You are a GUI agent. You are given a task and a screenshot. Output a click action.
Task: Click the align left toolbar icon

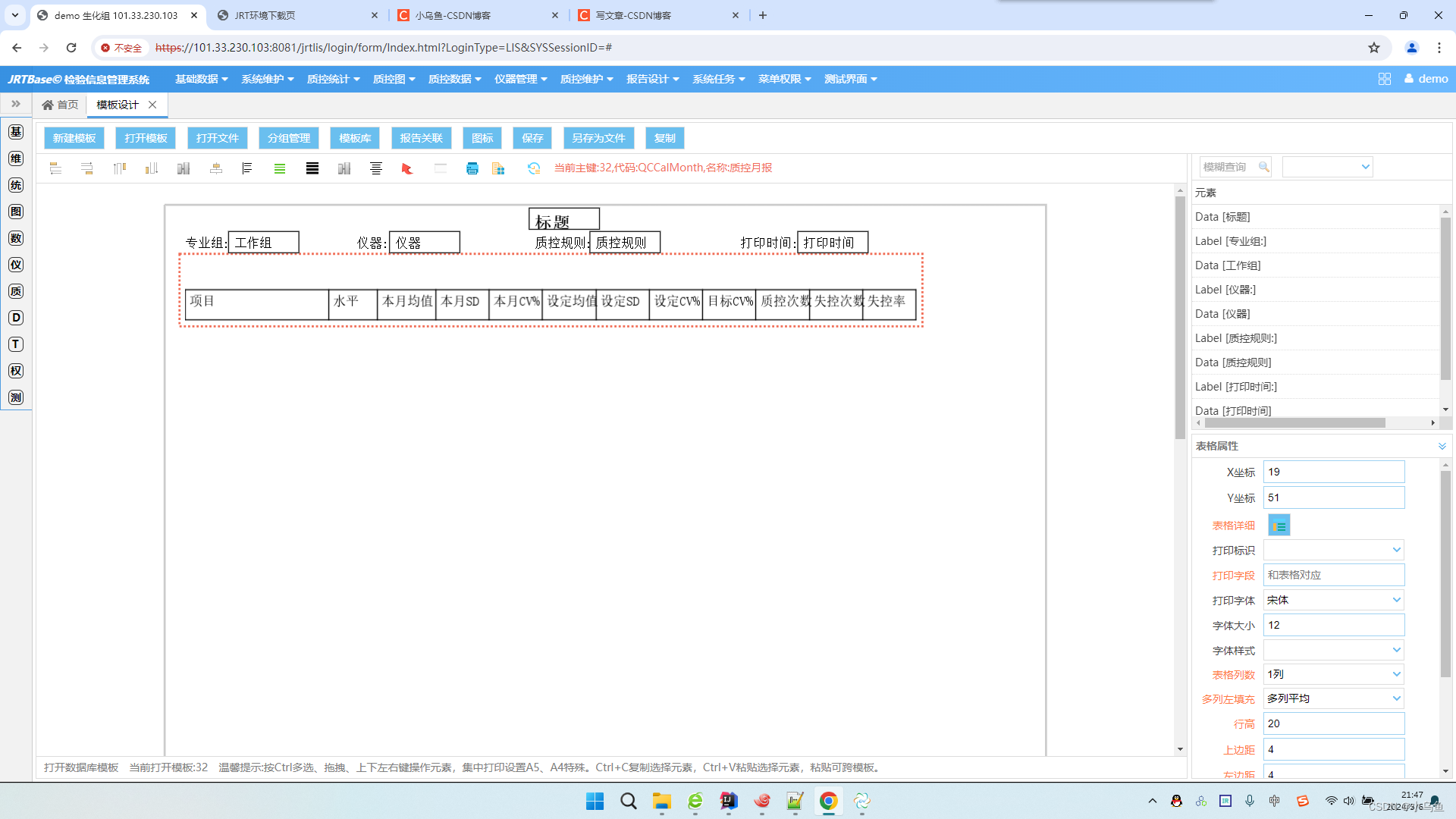pyautogui.click(x=55, y=168)
